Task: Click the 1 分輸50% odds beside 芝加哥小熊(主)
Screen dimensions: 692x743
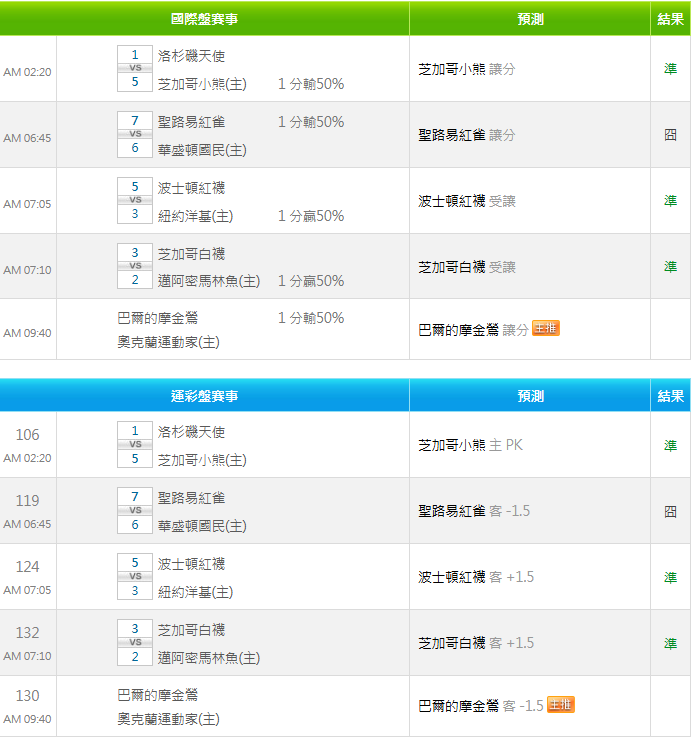Action: coord(311,84)
